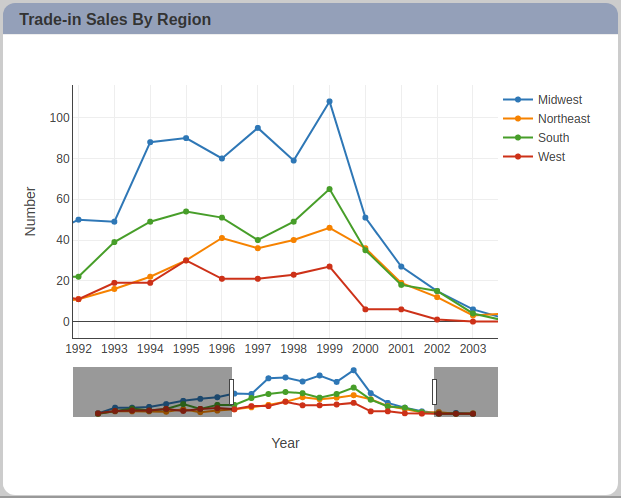Click the Trade-in Sales By Region title
621x499 pixels.
[115, 19]
